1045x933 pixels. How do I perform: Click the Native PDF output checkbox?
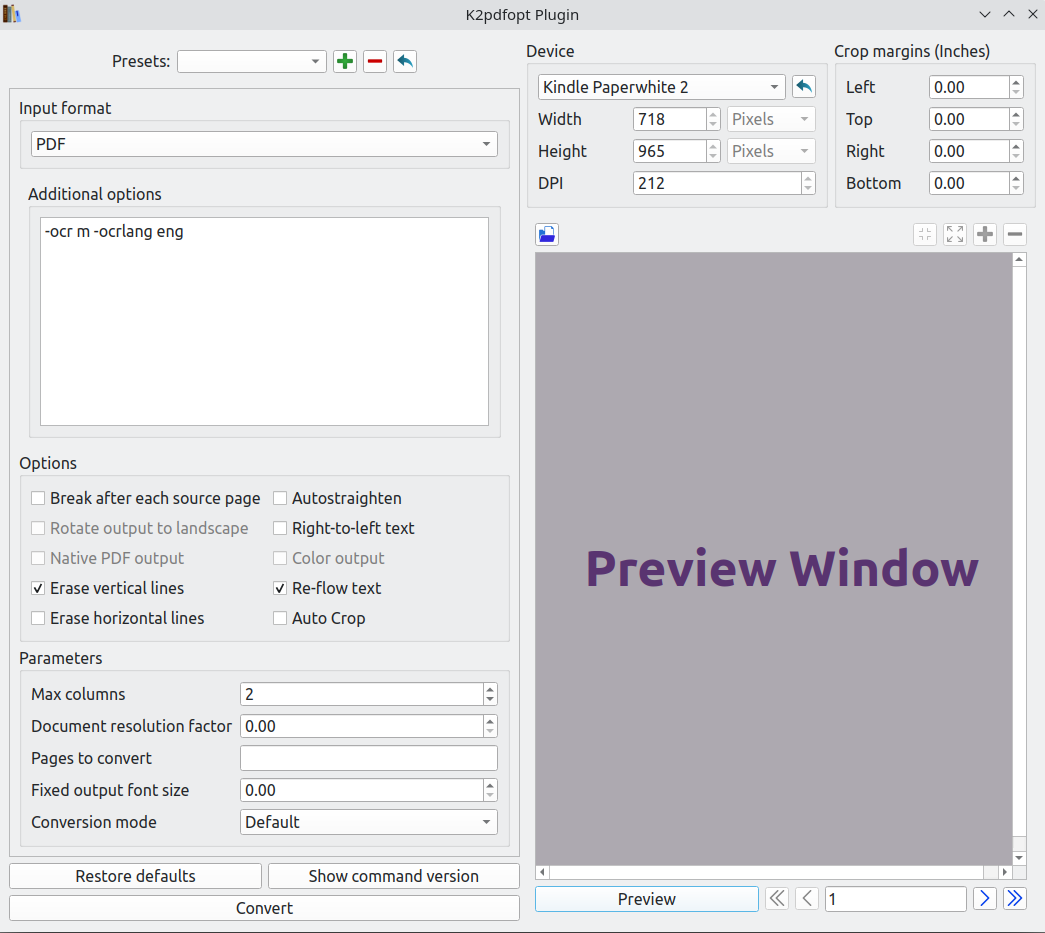click(38, 558)
